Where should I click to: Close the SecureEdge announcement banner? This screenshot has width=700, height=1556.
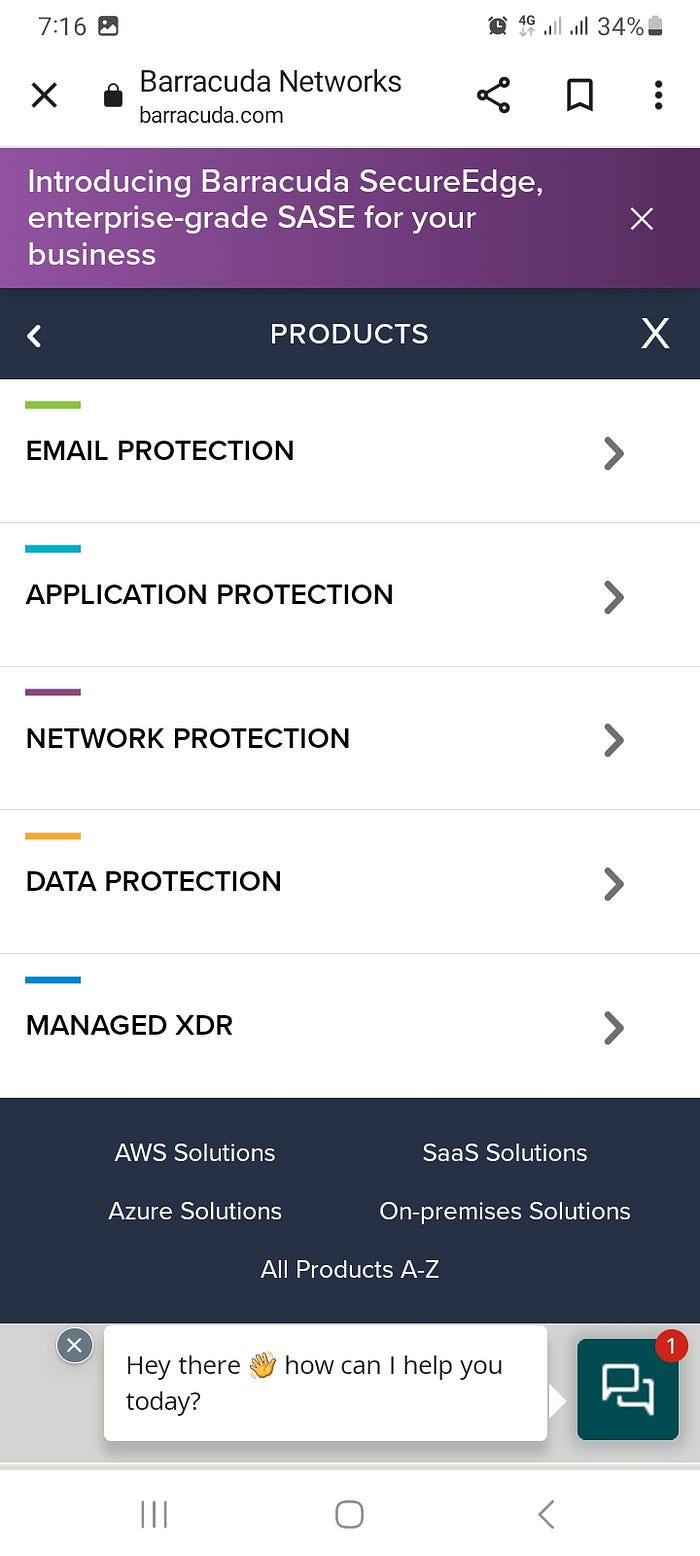pos(642,219)
